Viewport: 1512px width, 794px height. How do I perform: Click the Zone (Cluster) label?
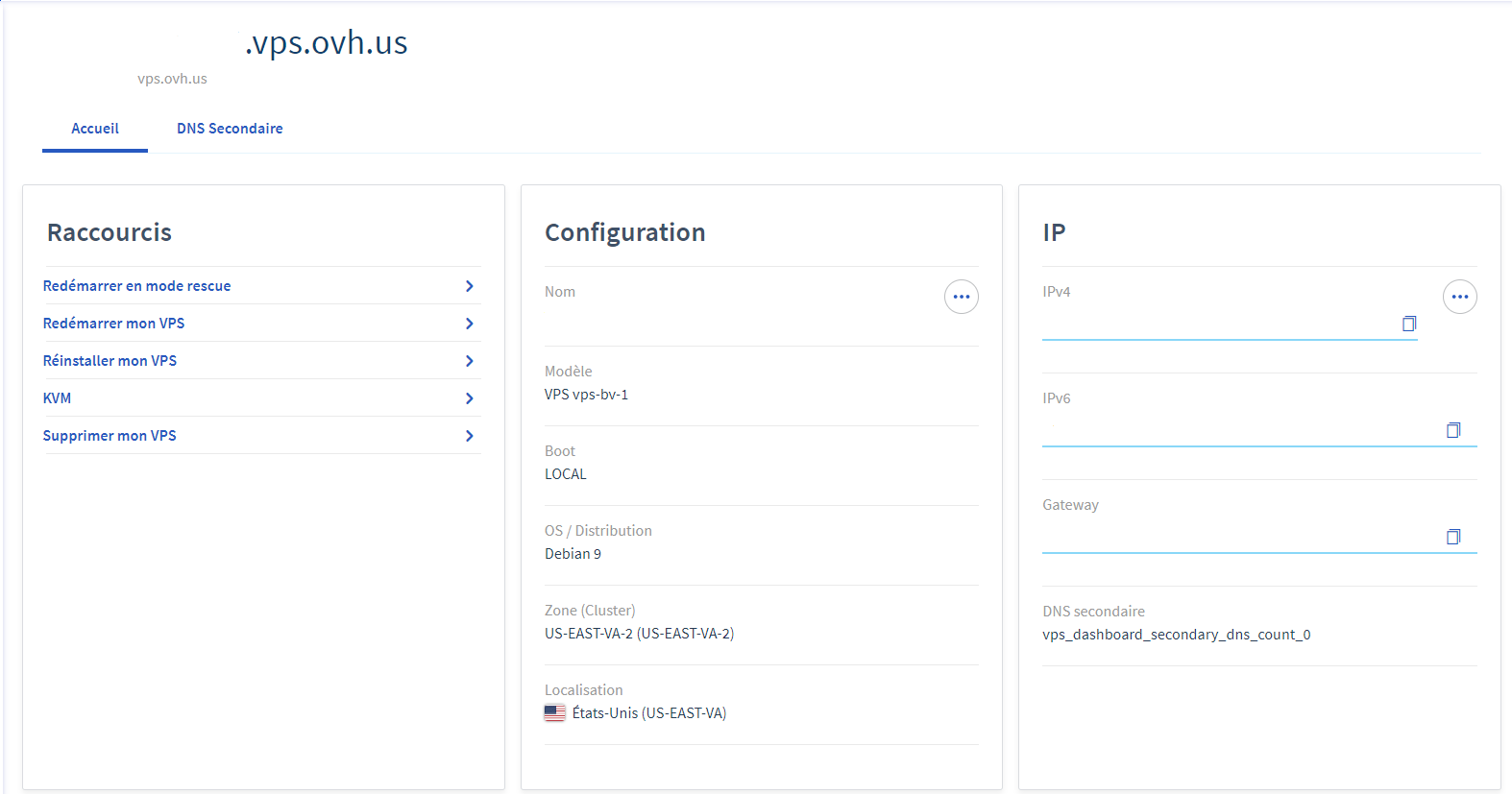coord(590,611)
